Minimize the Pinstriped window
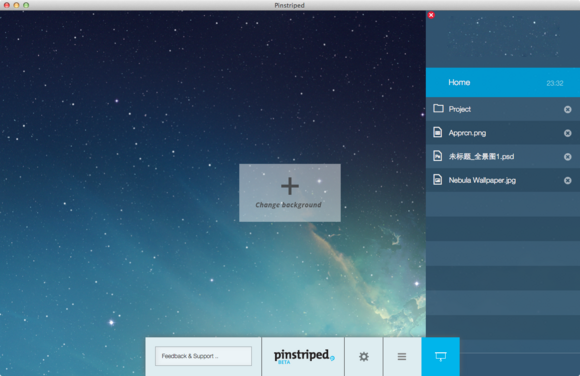Image resolution: width=580 pixels, height=376 pixels. pyautogui.click(x=16, y=5)
